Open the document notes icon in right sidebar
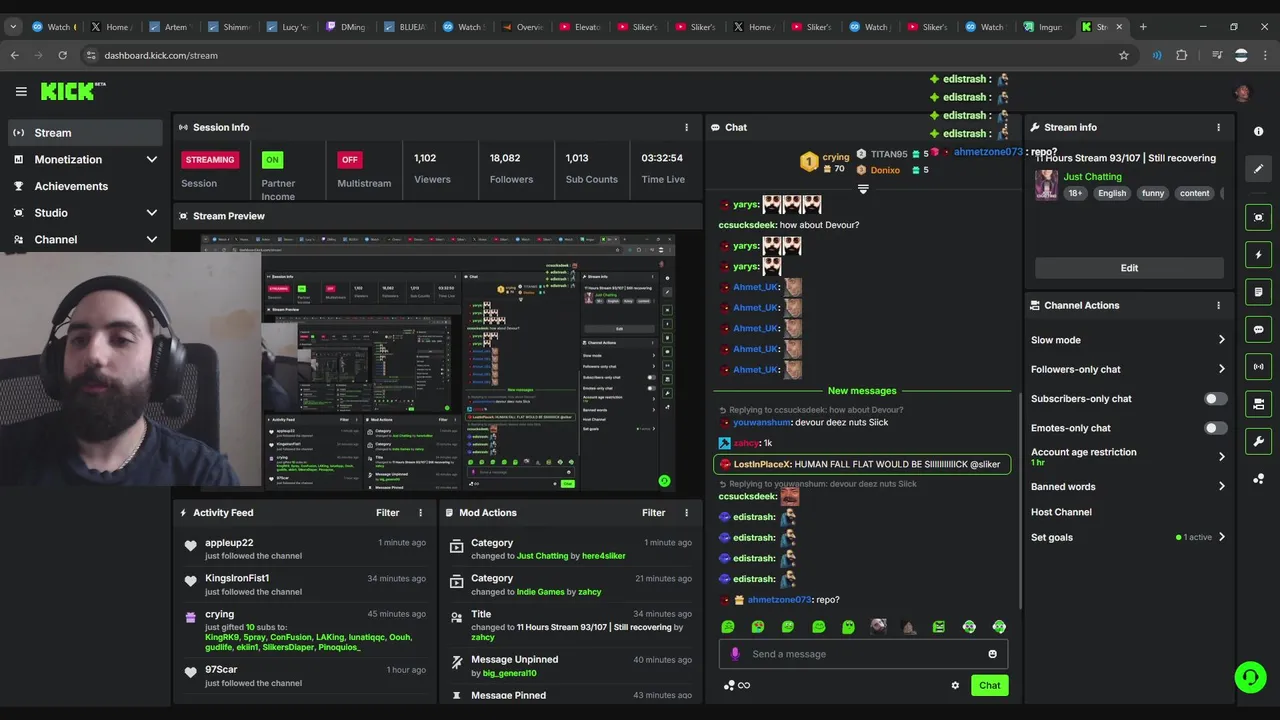This screenshot has width=1280, height=720. 1258,292
